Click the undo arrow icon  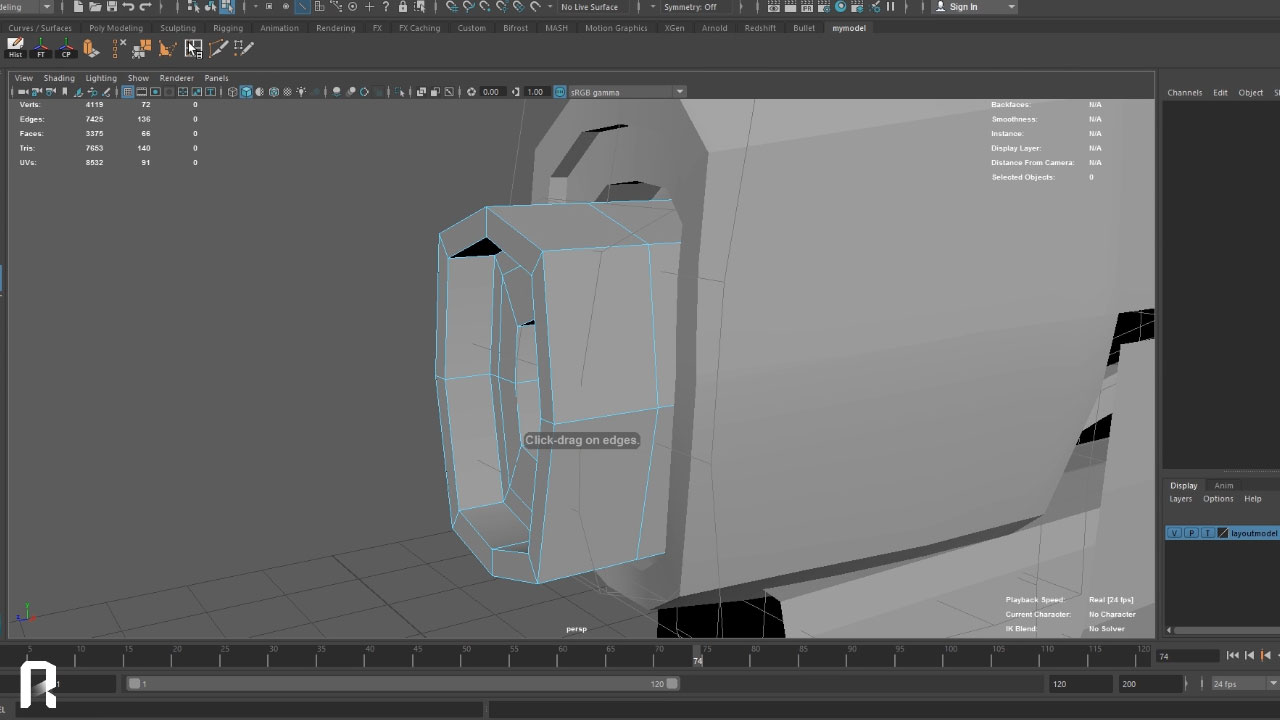point(128,7)
